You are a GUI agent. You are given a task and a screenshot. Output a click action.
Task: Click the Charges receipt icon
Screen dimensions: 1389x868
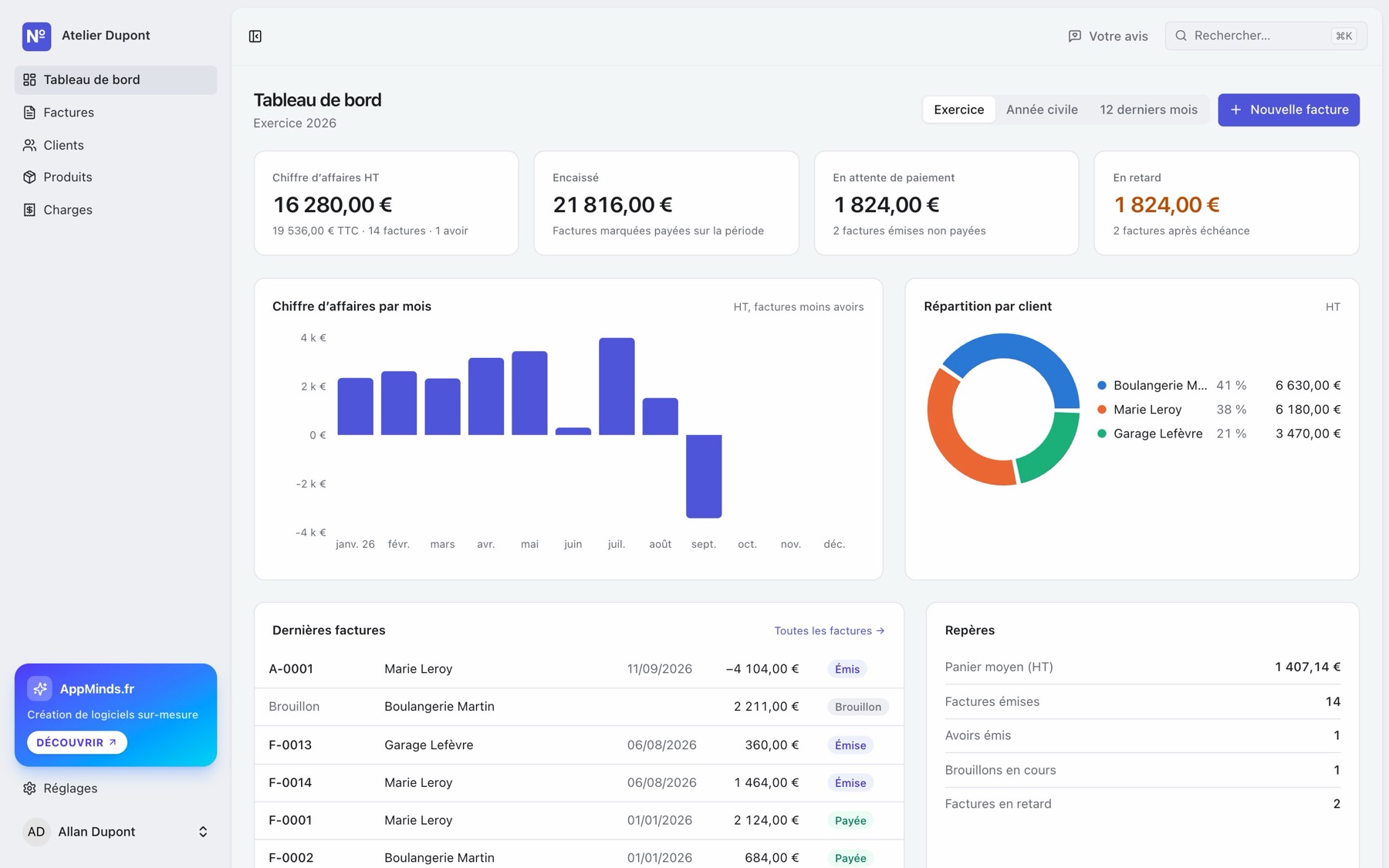click(29, 210)
